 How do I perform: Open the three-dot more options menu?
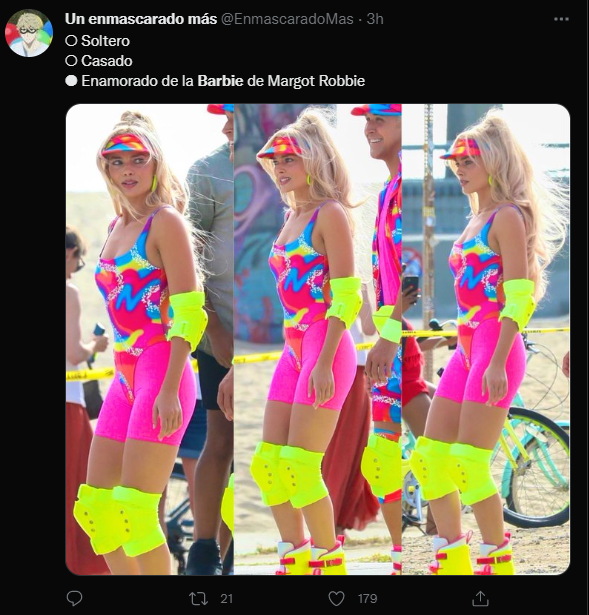pos(561,19)
